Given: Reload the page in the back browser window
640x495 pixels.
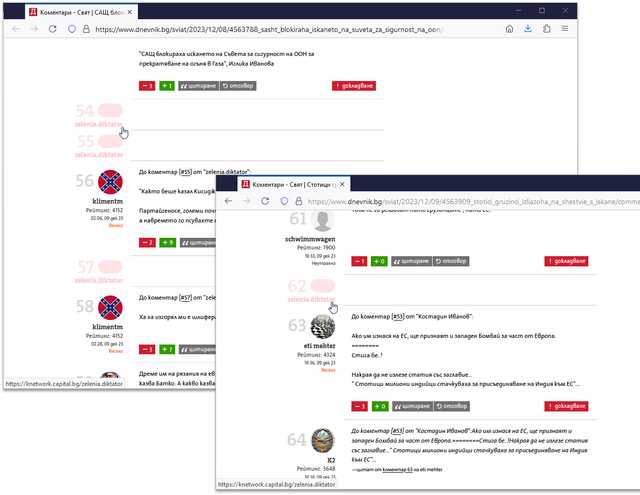Looking at the screenshot, I should (53, 29).
